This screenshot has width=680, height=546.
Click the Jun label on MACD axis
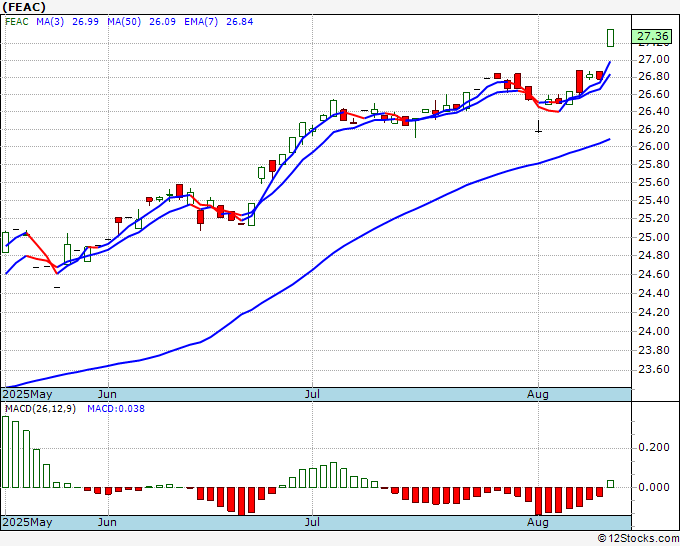[x=107, y=522]
